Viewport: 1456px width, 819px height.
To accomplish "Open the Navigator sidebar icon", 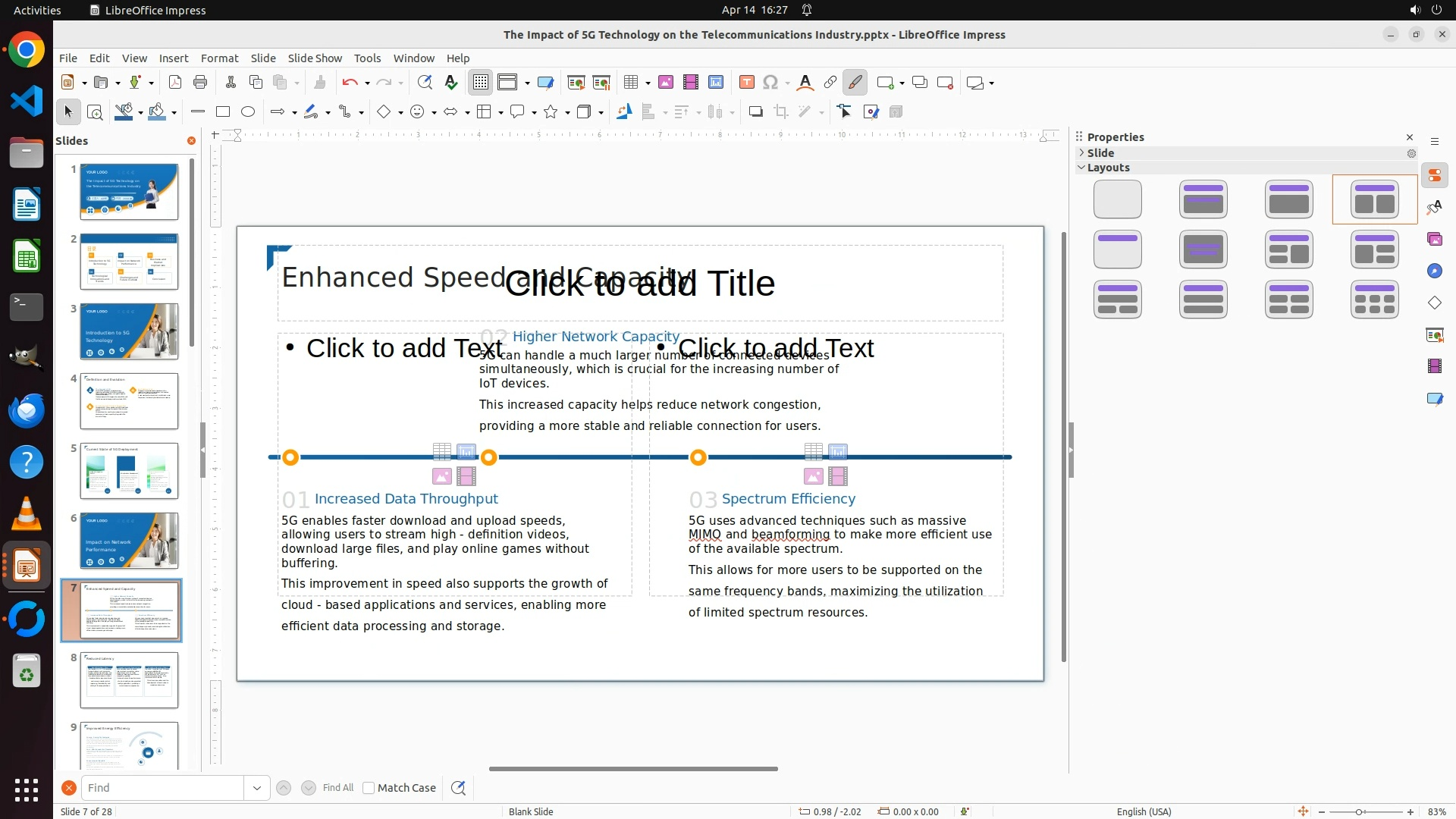I will [x=1434, y=271].
